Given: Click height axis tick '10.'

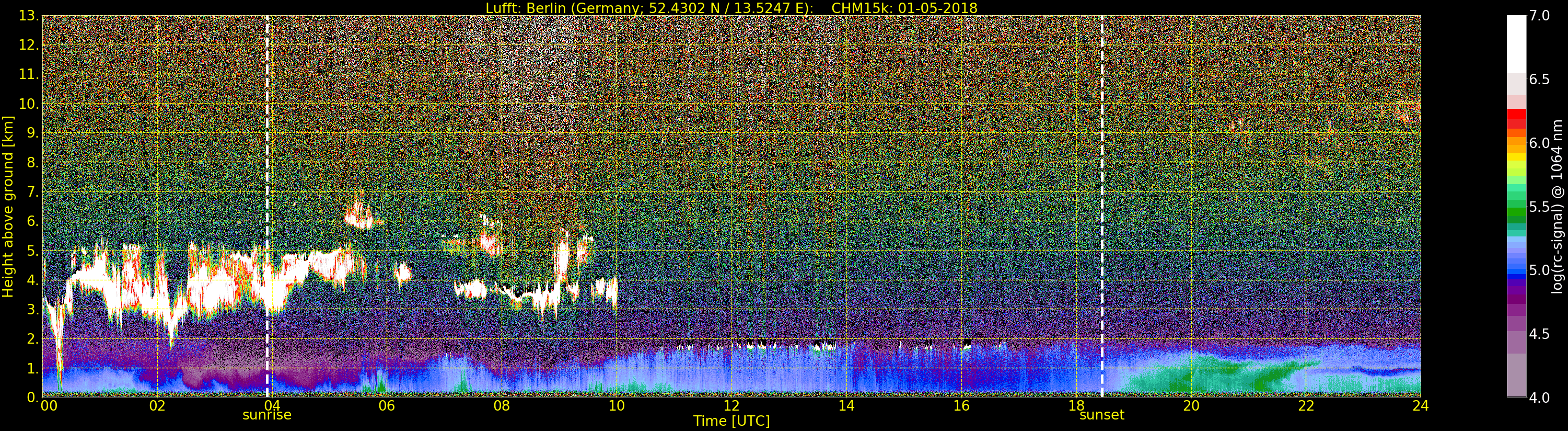Looking at the screenshot, I should tap(29, 104).
